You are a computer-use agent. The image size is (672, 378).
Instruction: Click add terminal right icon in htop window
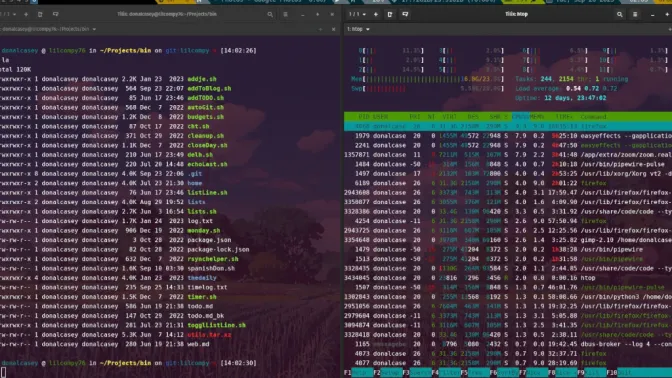[390, 14]
